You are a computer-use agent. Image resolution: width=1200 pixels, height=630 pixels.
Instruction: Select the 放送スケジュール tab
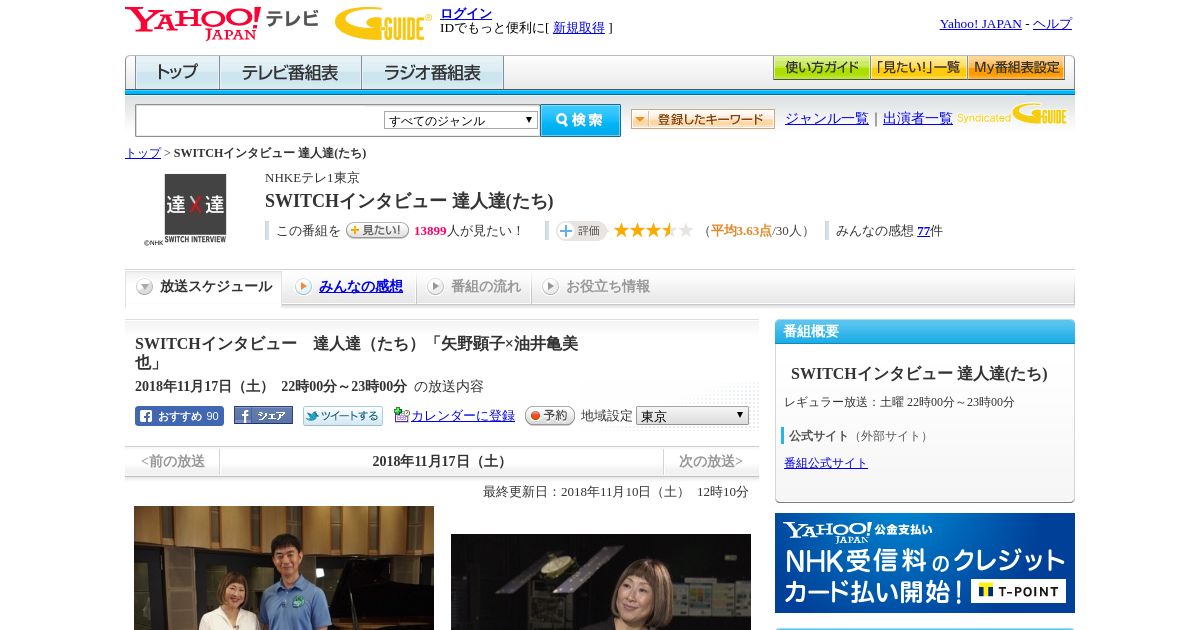(204, 287)
